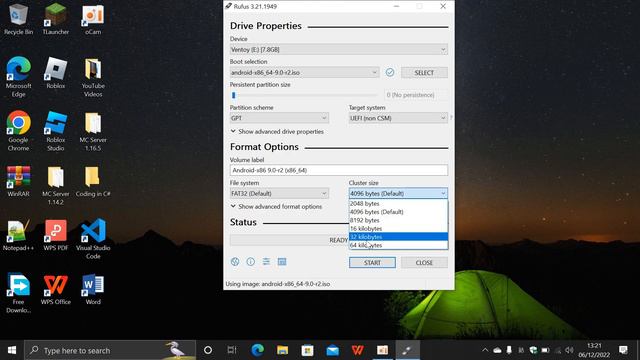Viewport: 640px width, 360px height.
Task: Open the Target system dropdown
Action: pos(398,118)
